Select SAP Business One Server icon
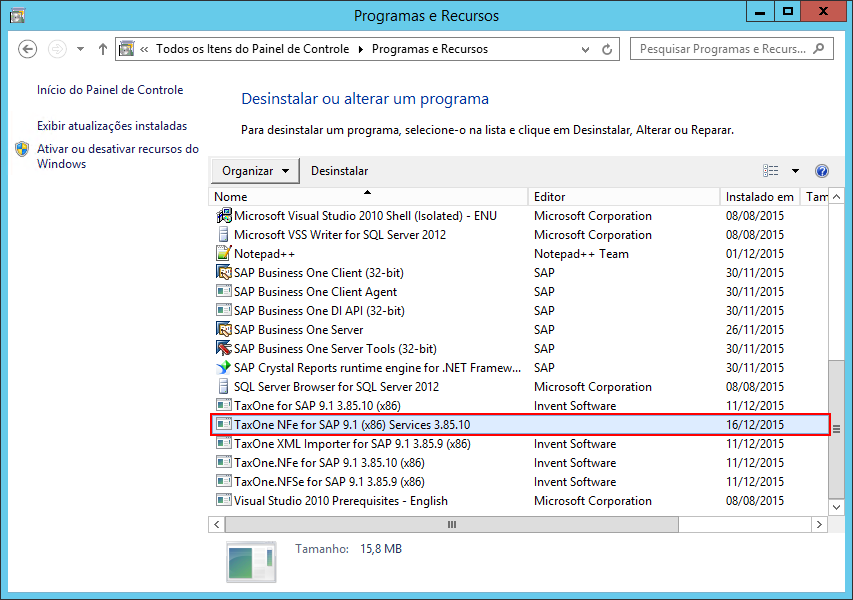The width and height of the screenshot is (853, 600). 224,329
